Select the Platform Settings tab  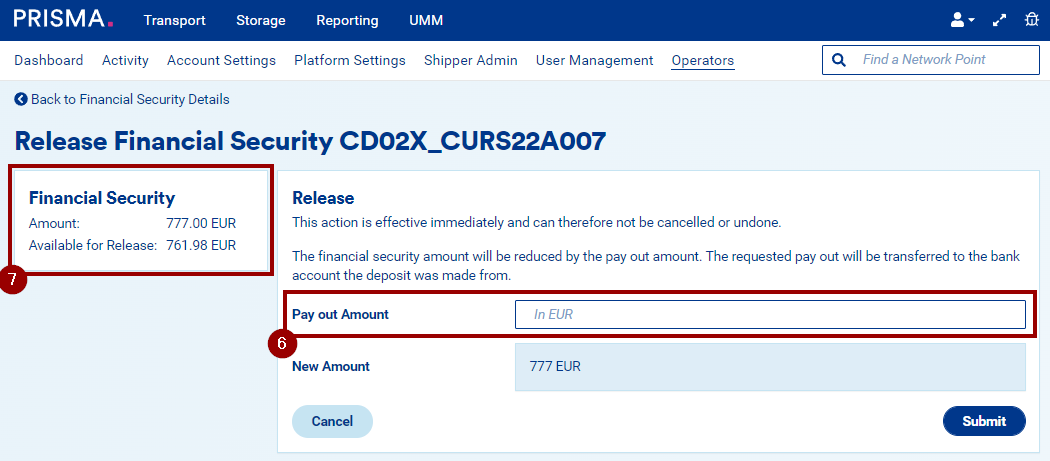pyautogui.click(x=350, y=60)
